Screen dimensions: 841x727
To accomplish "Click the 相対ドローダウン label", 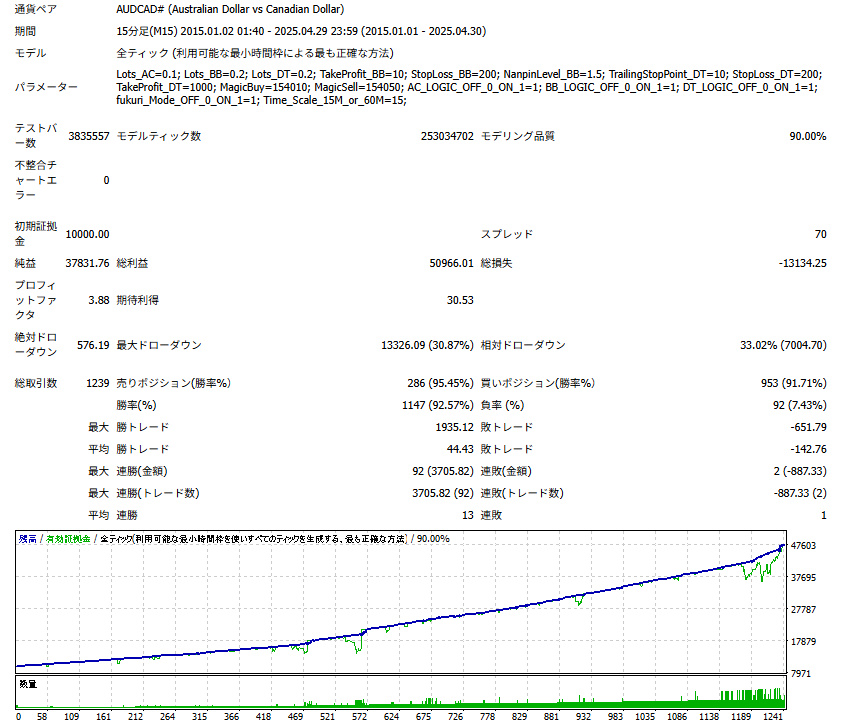I will click(523, 346).
